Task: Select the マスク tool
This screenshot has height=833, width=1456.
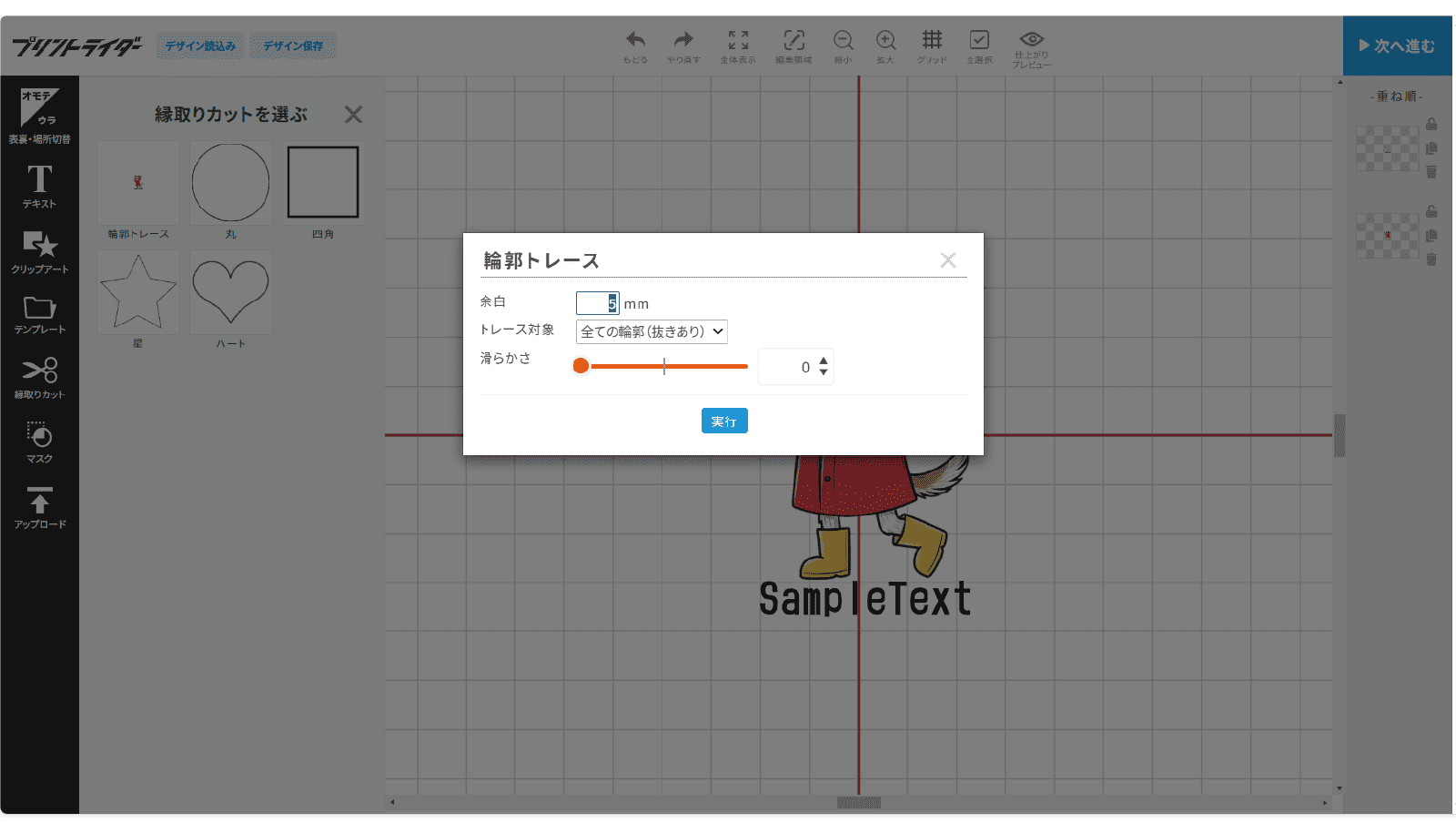Action: click(x=39, y=442)
